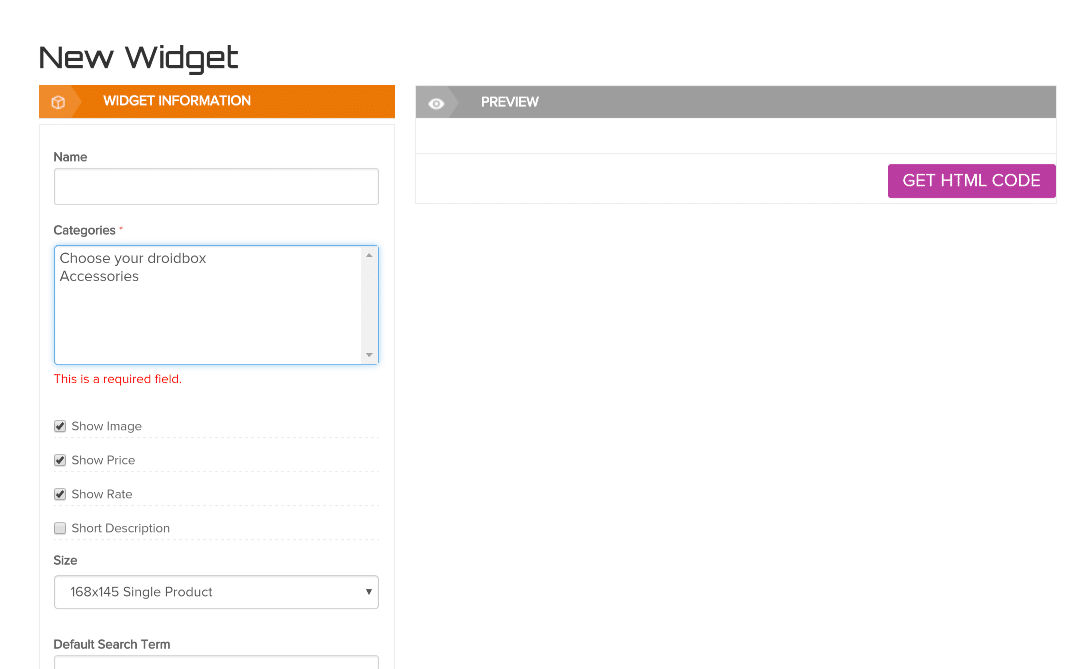The height and width of the screenshot is (669, 1082).
Task: Focus the Default Search Term field
Action: (x=216, y=662)
